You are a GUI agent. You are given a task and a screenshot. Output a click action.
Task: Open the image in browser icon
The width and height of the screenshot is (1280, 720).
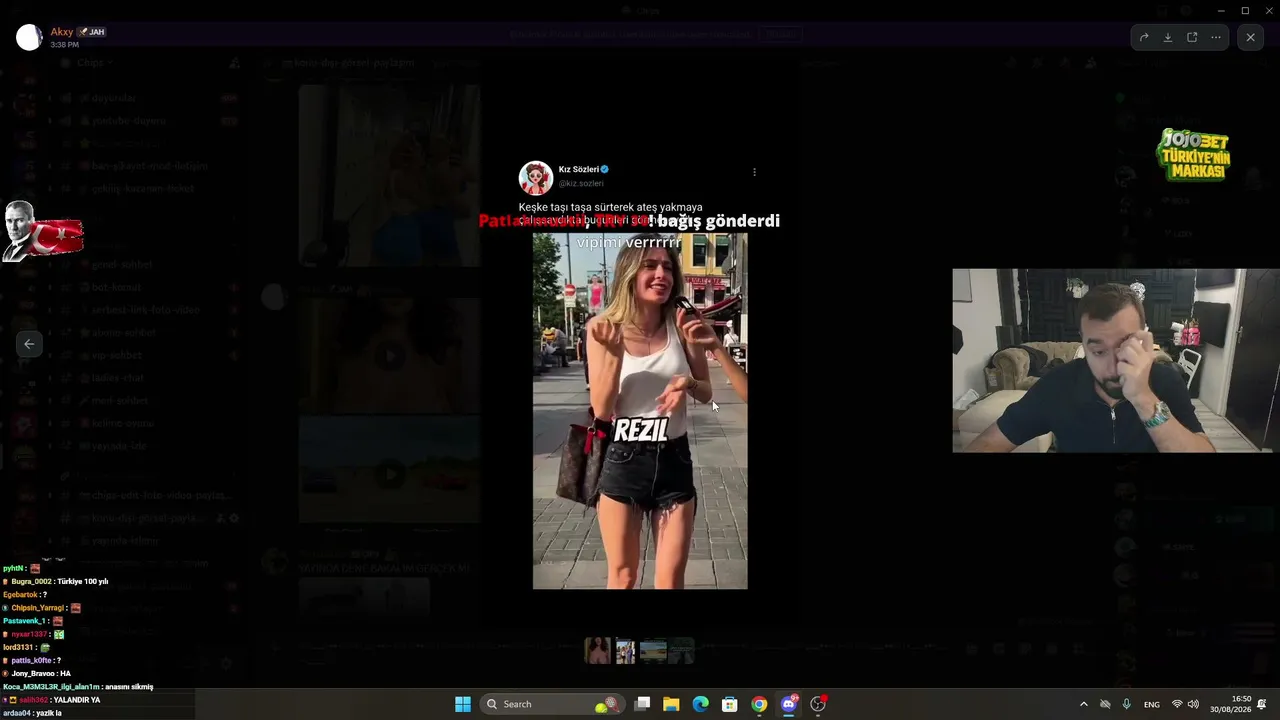pos(1192,37)
